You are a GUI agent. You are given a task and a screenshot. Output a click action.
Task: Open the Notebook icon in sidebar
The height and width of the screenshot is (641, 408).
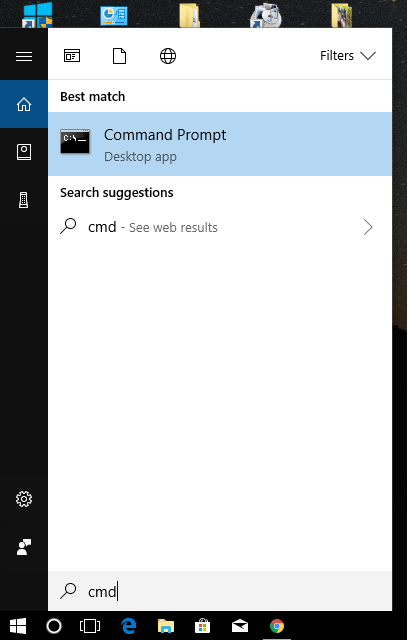(24, 152)
